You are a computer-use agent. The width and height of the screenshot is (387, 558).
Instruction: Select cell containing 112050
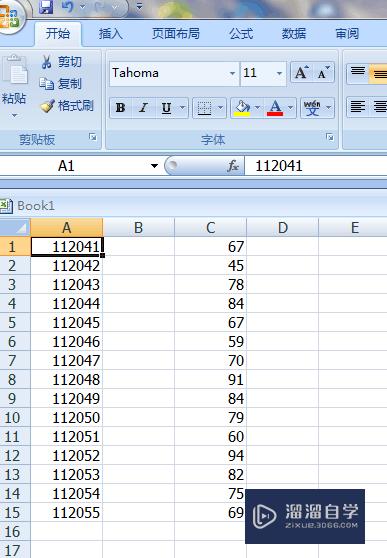(67, 417)
